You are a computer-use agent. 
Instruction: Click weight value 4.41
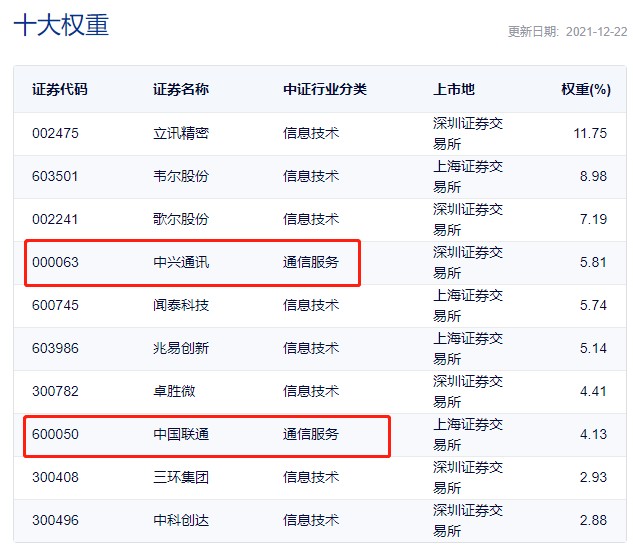tap(593, 391)
